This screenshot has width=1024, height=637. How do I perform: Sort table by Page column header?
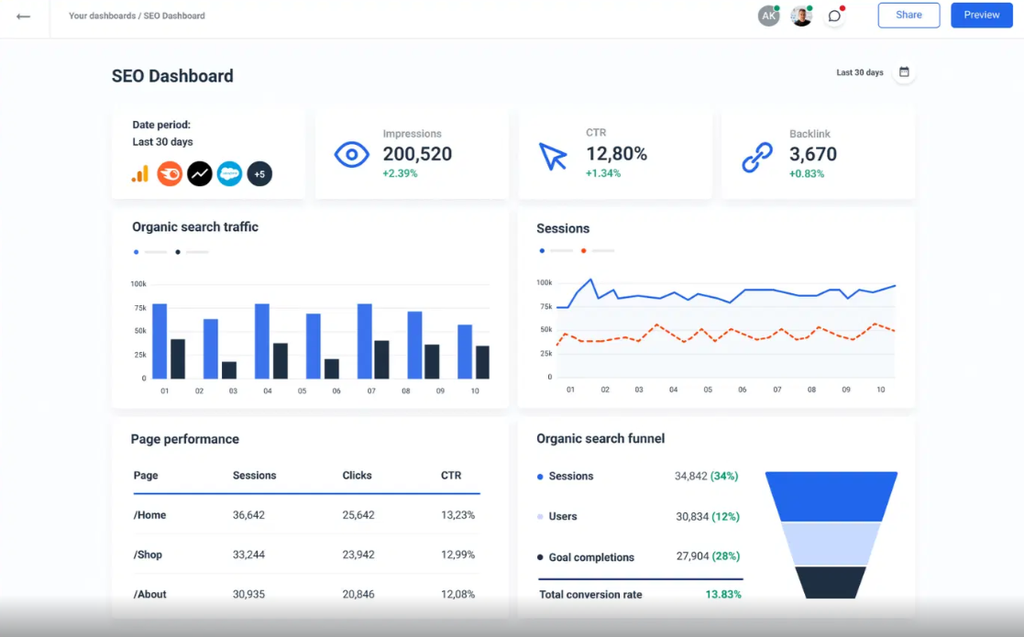[x=146, y=476]
